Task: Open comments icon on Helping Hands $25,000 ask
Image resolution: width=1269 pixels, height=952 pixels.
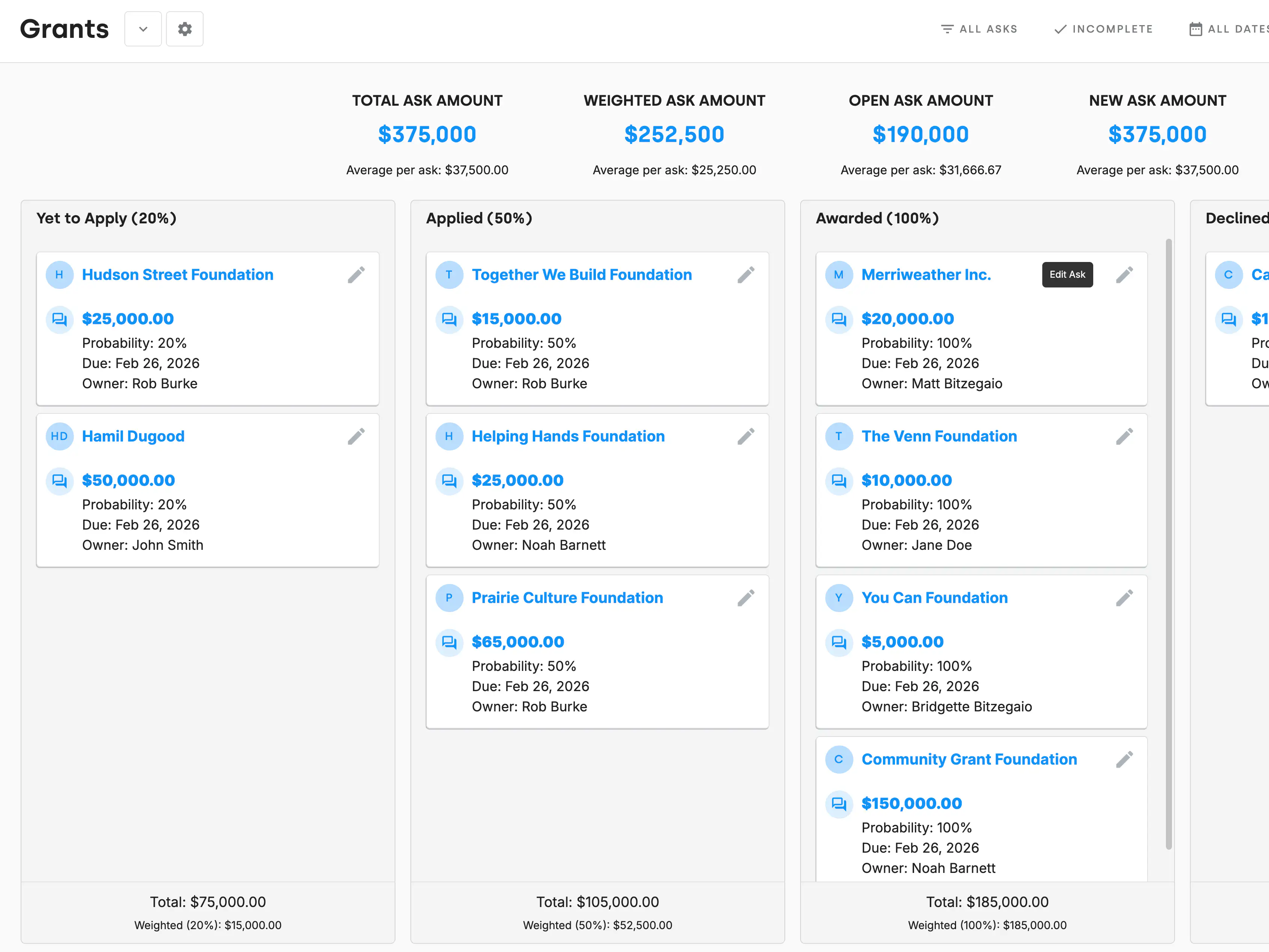Action: coord(449,481)
